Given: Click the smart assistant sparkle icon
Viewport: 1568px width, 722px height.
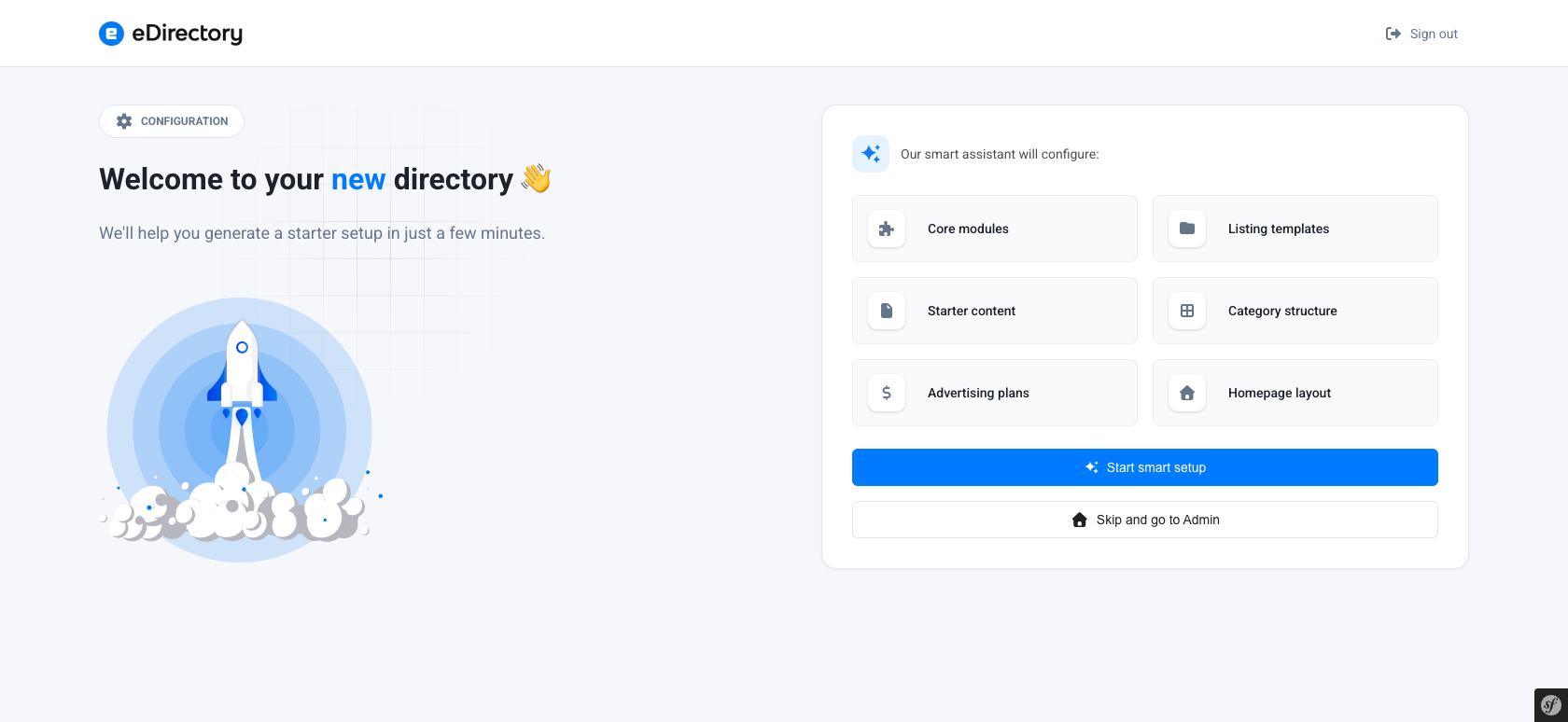Looking at the screenshot, I should (x=871, y=154).
